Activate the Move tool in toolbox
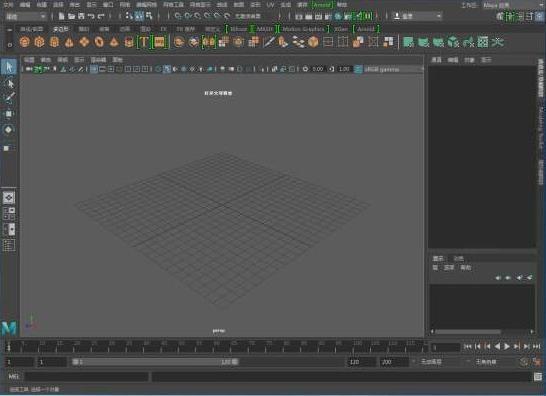This screenshot has height=396, width=546. click(9, 114)
